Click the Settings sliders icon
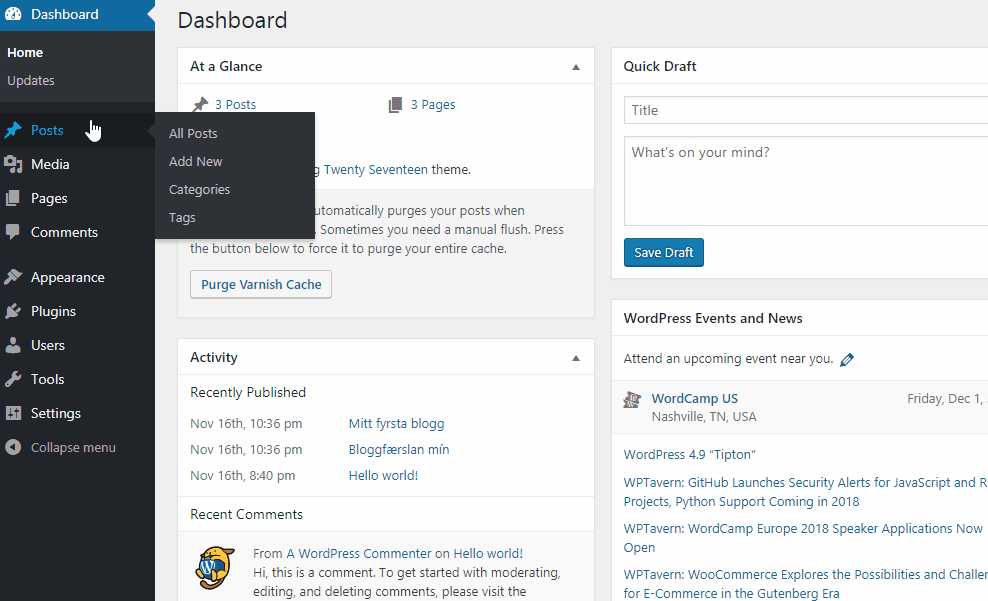The height and width of the screenshot is (601, 988). (x=13, y=413)
